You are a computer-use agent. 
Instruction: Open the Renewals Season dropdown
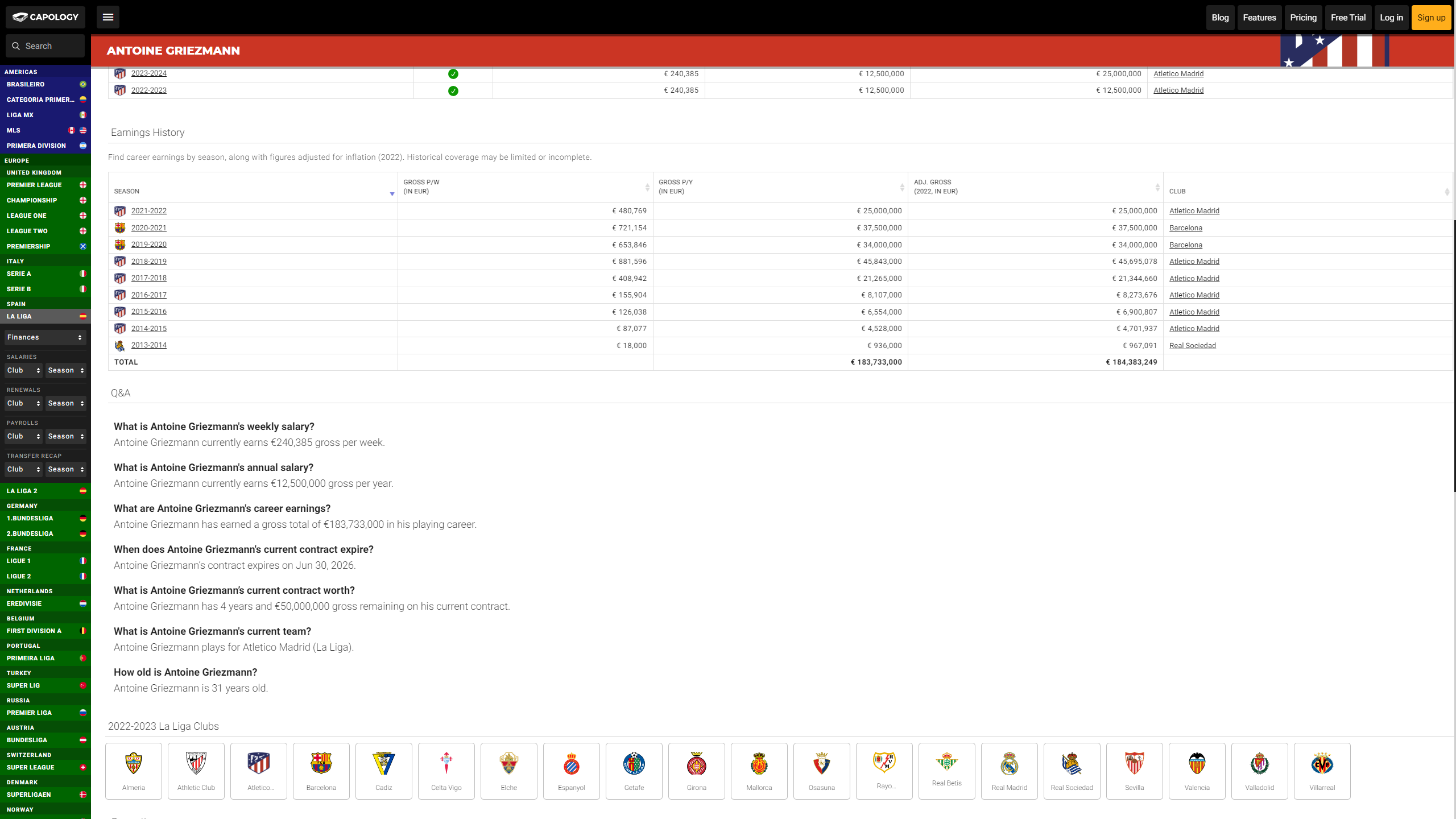66,403
